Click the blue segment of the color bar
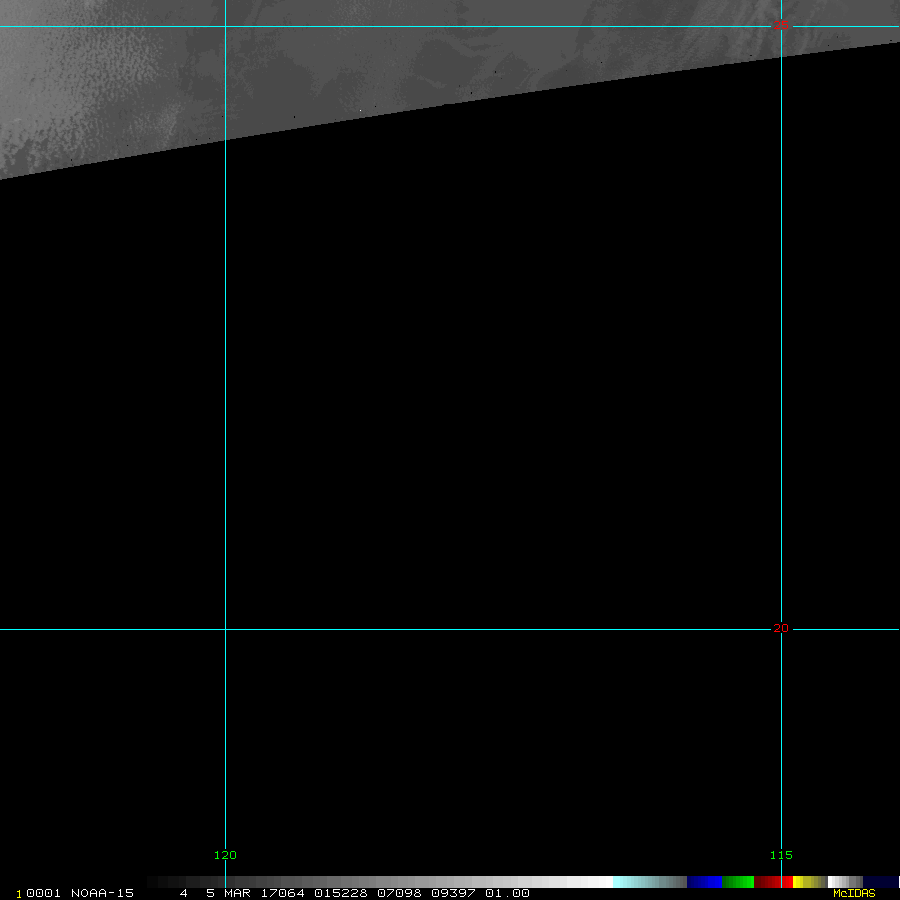 [704, 882]
